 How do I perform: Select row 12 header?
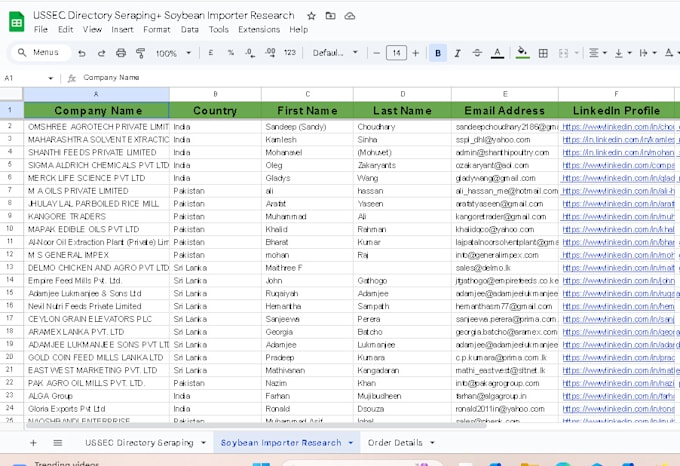point(10,254)
